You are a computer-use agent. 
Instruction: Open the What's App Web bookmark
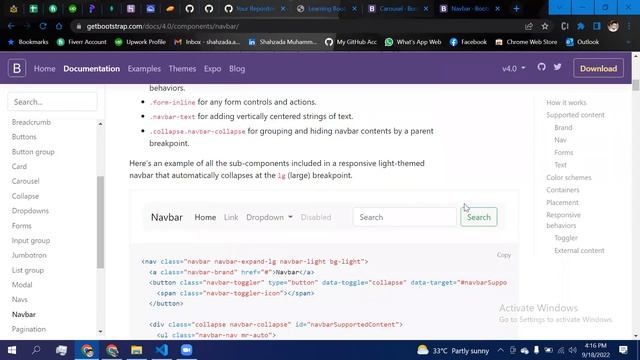click(413, 42)
